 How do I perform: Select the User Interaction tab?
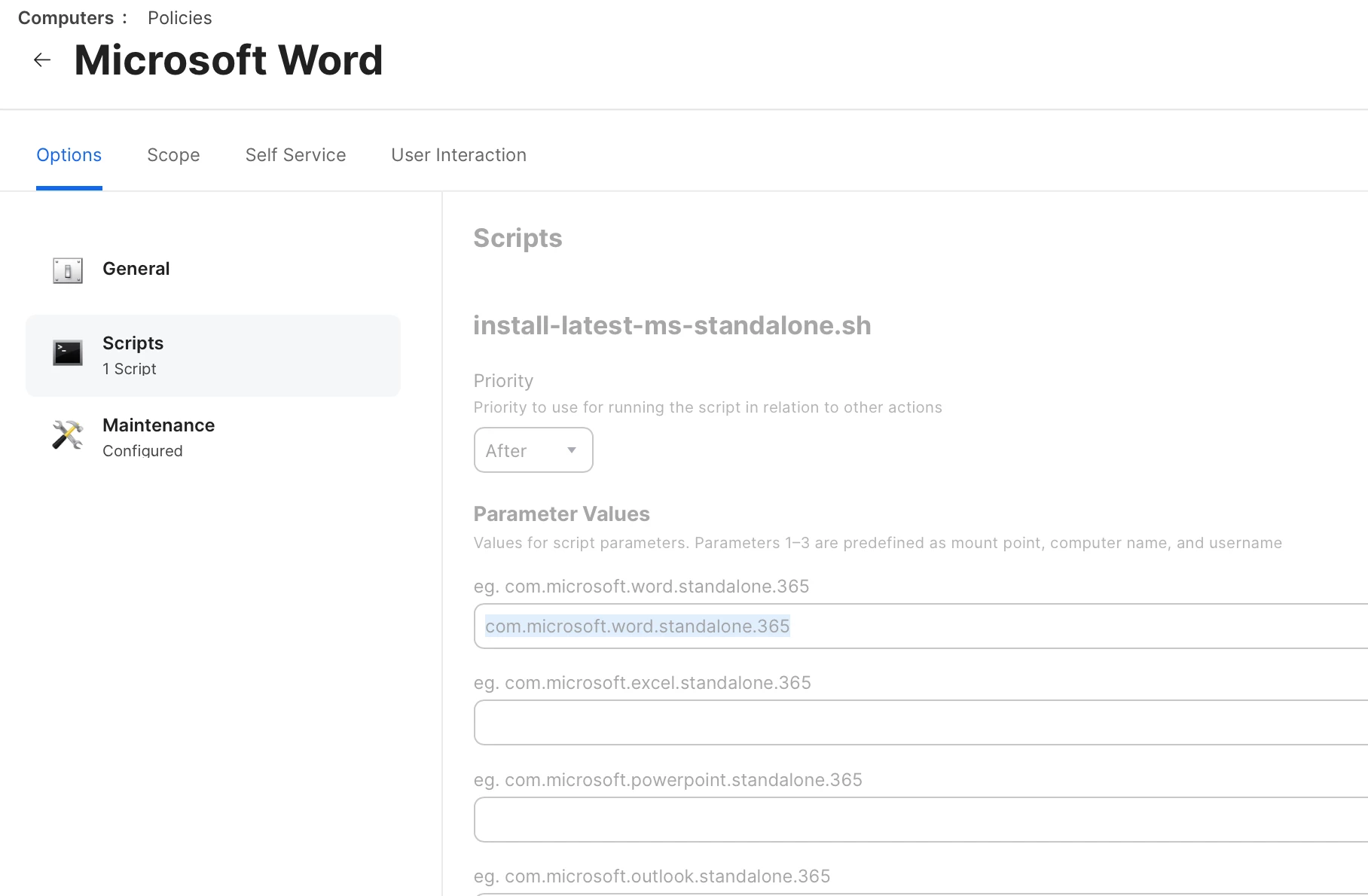(459, 155)
